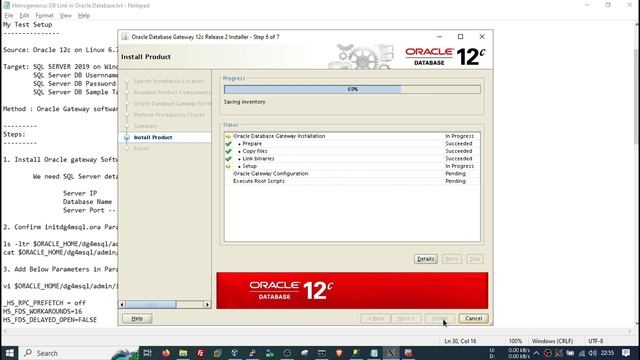Click Notepad zoom level 100% in status bar
This screenshot has width=640, height=360.
[x=515, y=341]
